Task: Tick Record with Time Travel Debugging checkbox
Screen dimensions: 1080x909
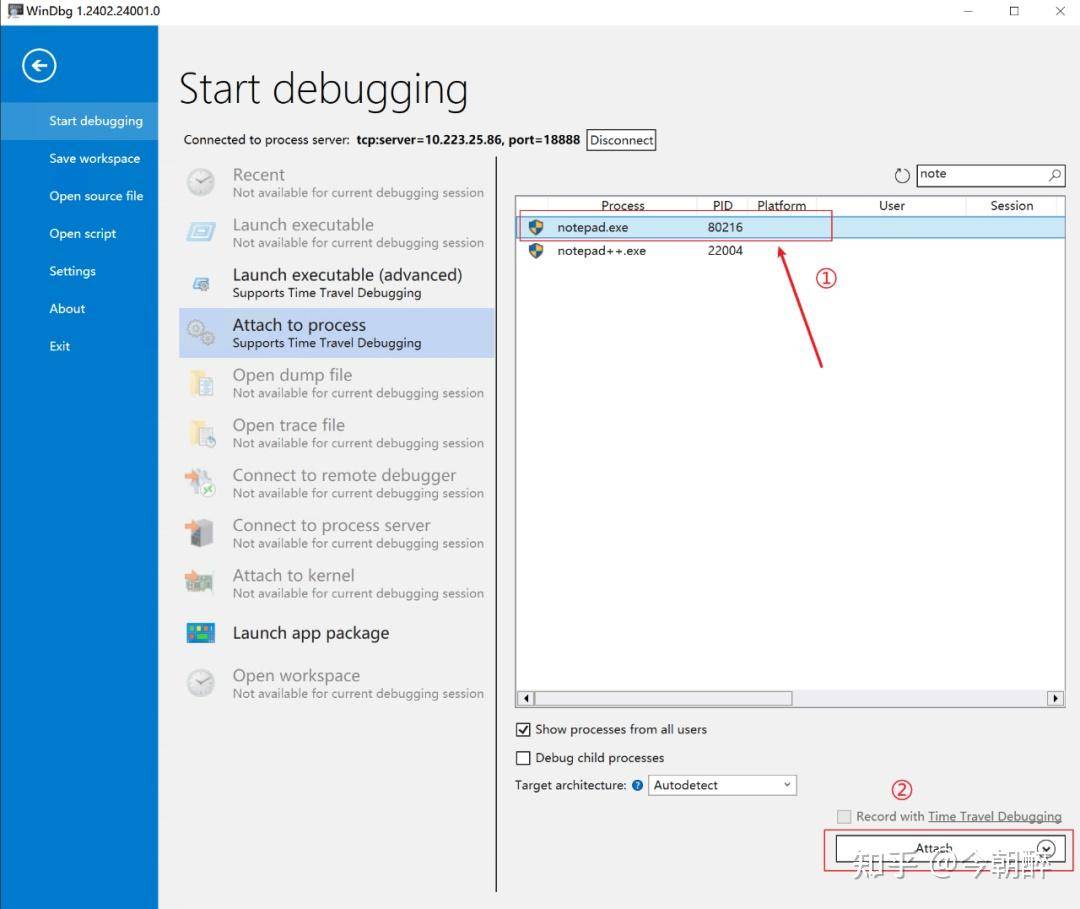Action: click(844, 816)
